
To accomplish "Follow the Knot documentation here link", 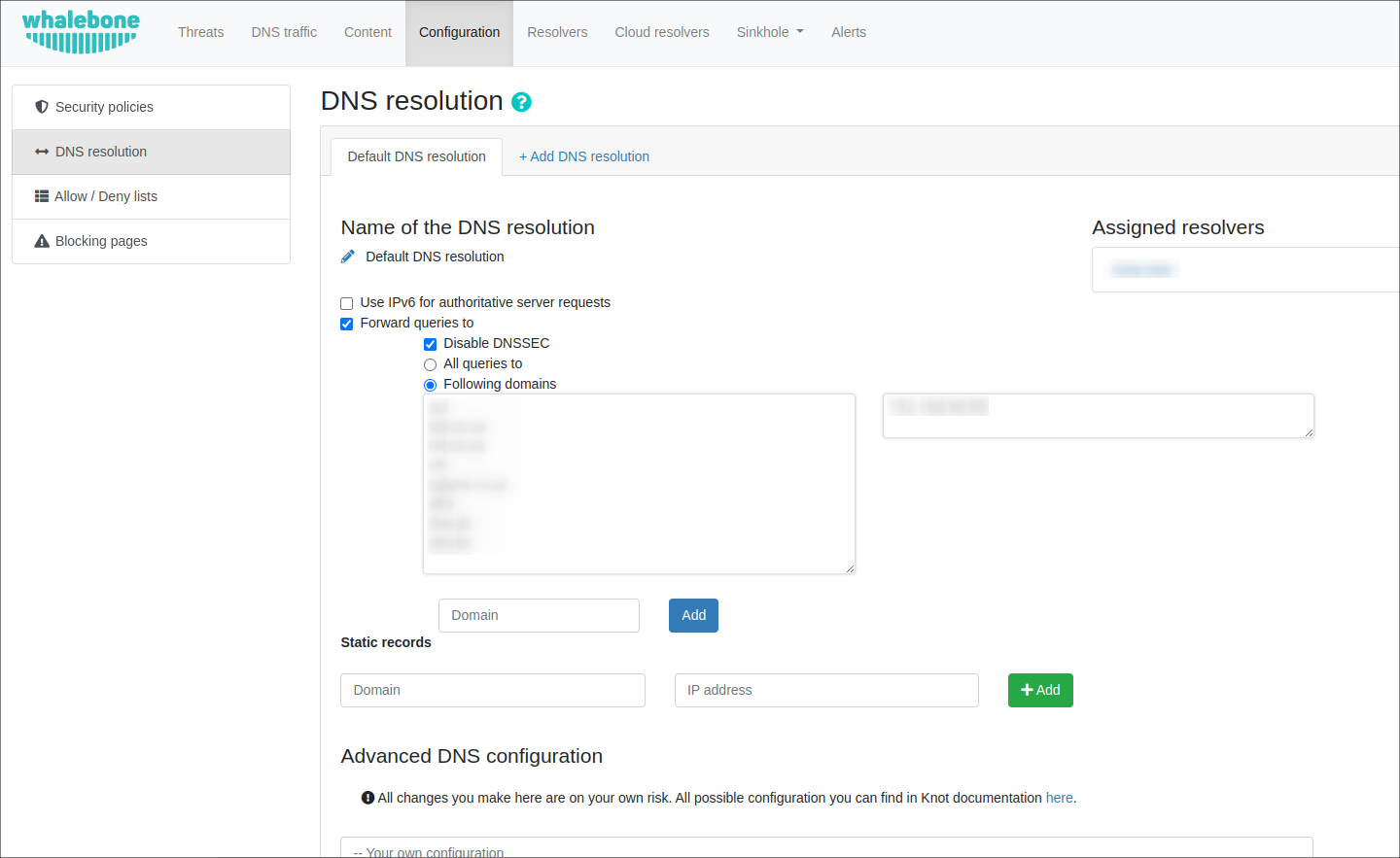I will [x=1059, y=798].
